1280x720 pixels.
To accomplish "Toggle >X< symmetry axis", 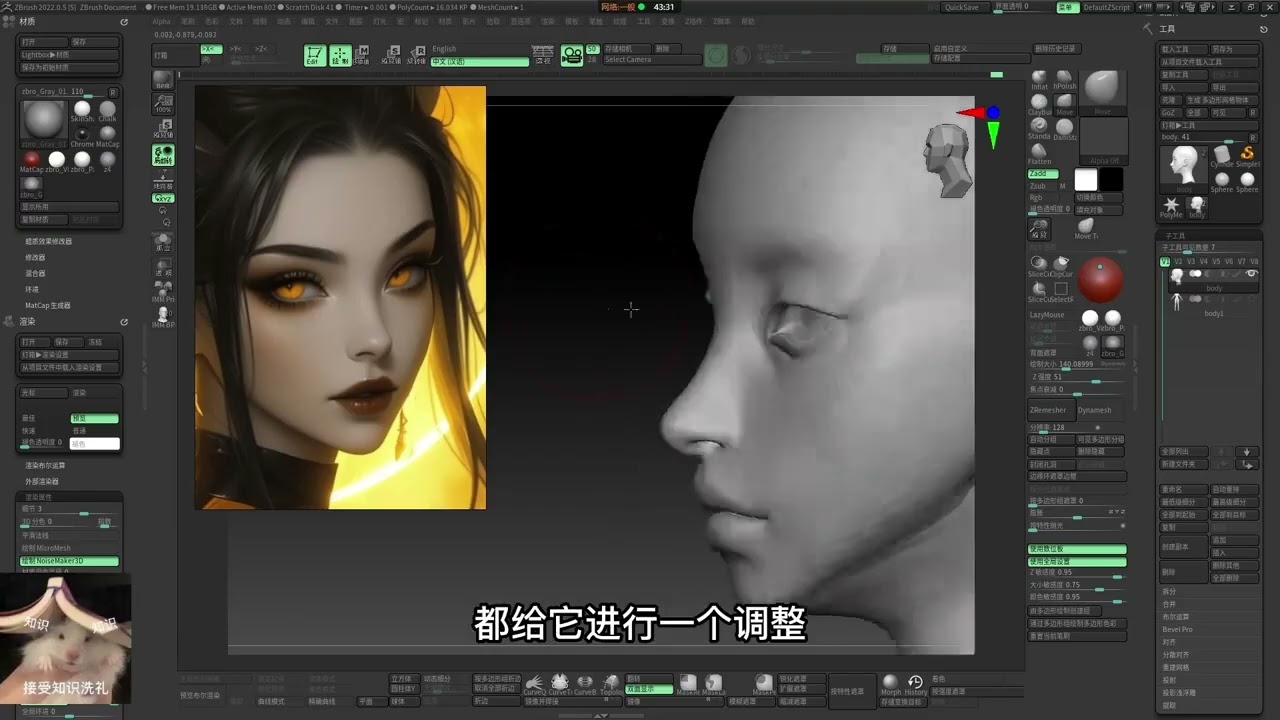I will click(x=211, y=48).
